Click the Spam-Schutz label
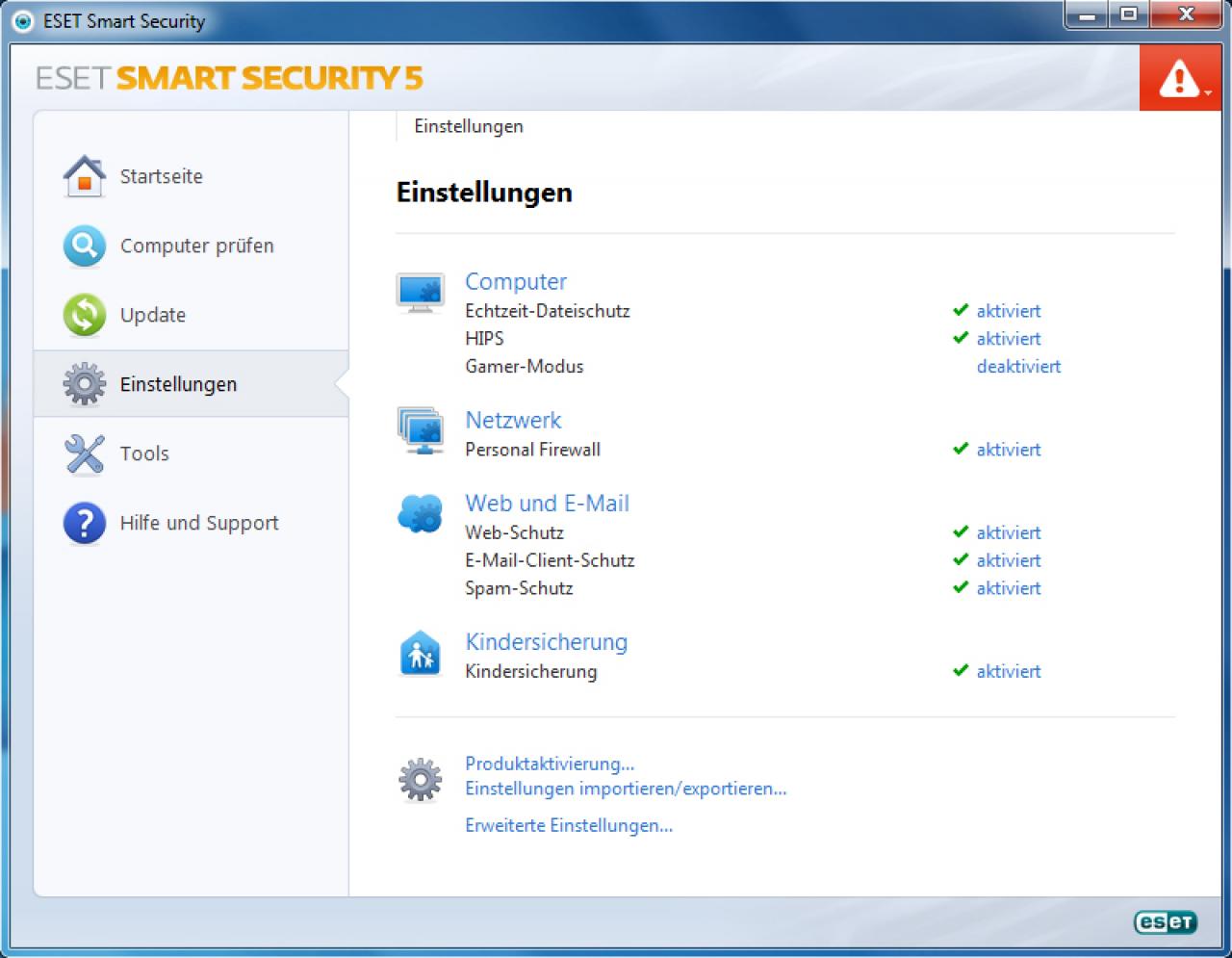This screenshot has height=958, width=1232. tap(519, 588)
